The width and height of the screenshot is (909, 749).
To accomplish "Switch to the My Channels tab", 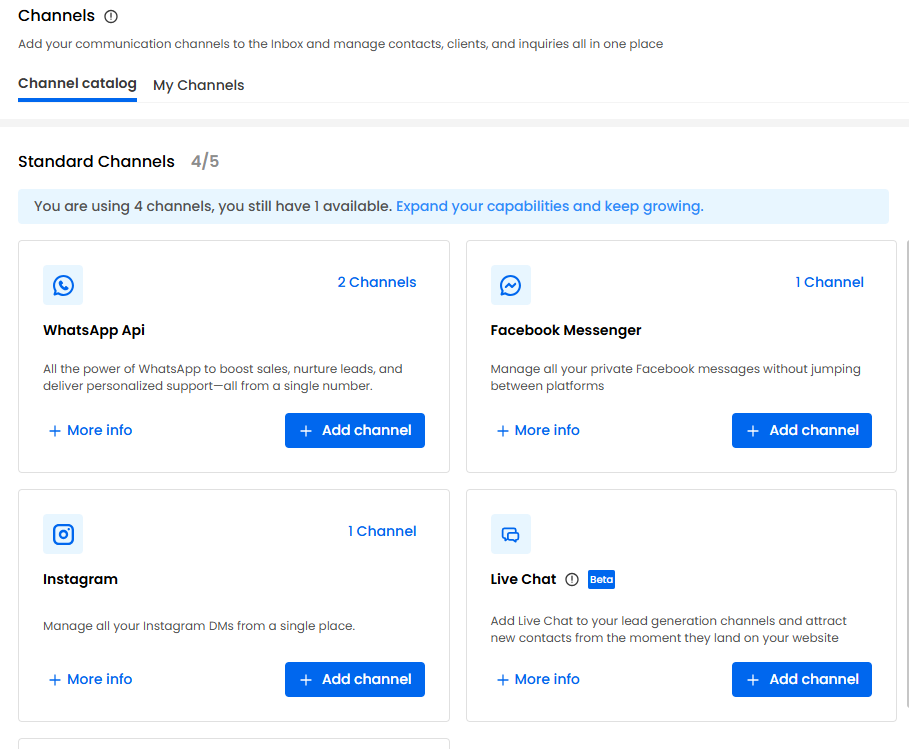I will coord(198,85).
